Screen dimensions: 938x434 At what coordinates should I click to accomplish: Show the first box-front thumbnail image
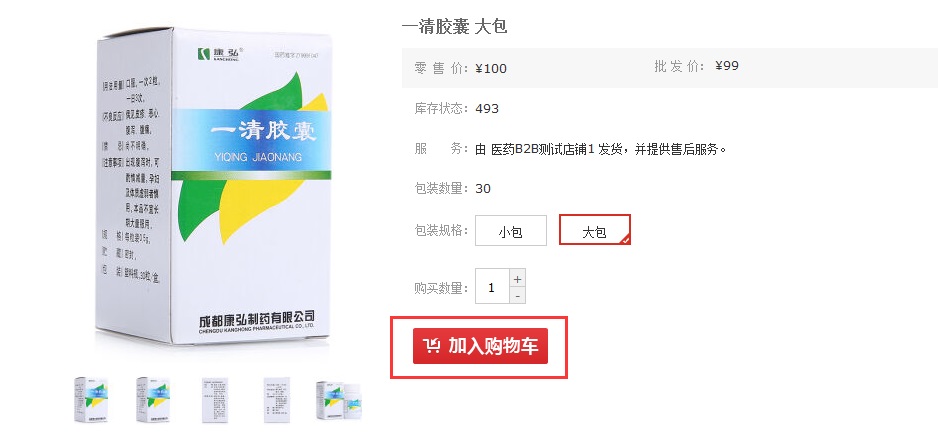point(90,399)
